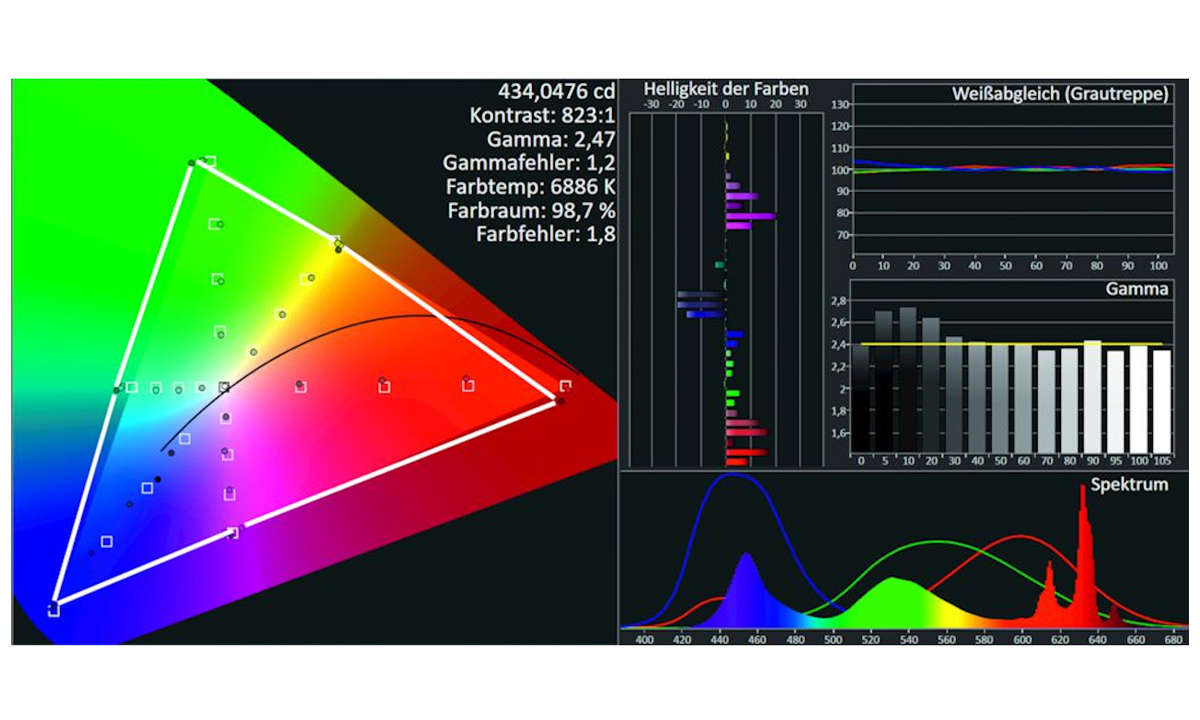Viewport: 1200px width, 720px height.
Task: Click the Gamma bar labeled 30
Action: click(x=954, y=394)
